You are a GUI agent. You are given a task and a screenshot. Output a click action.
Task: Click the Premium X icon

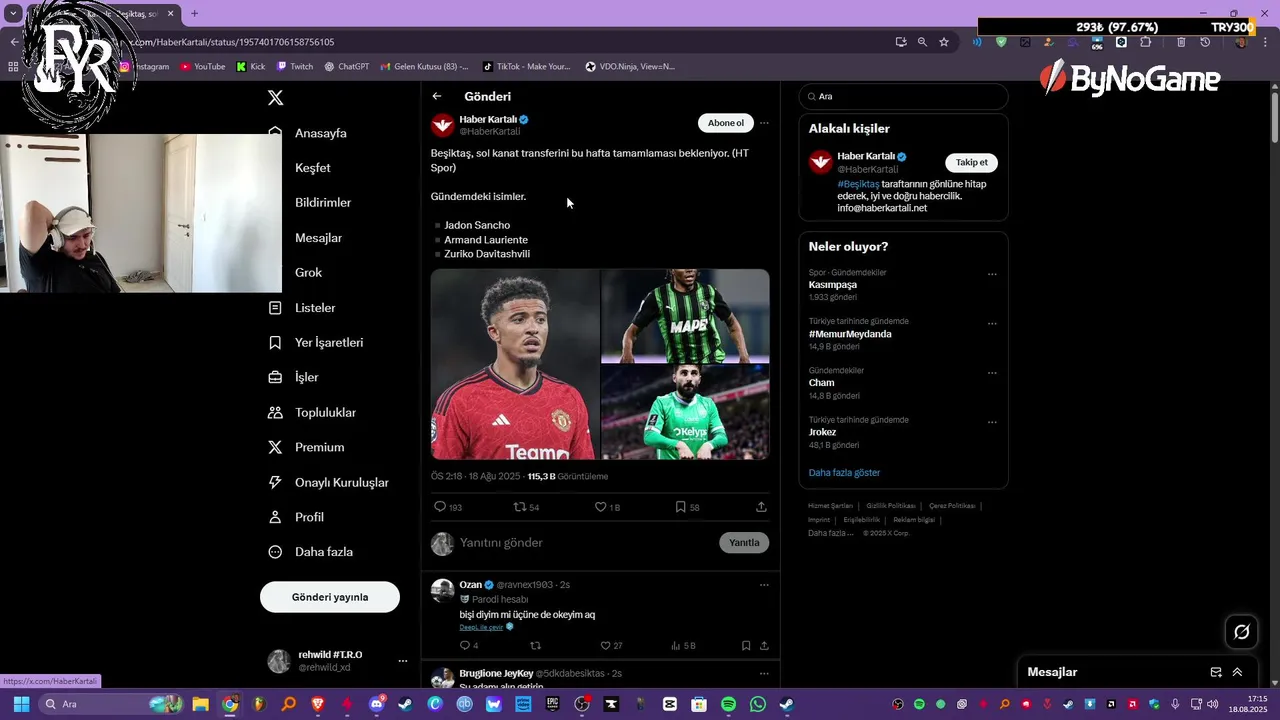coord(275,447)
